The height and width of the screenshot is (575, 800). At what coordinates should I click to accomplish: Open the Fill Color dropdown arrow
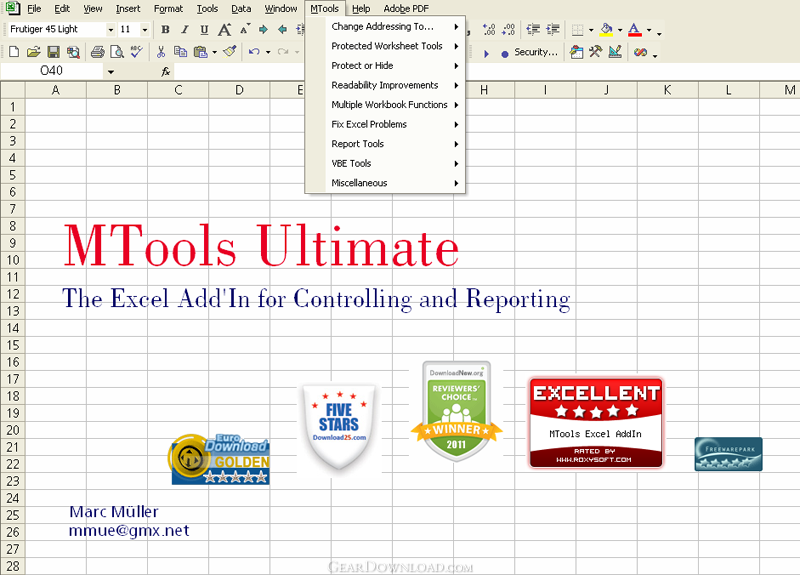tap(620, 30)
